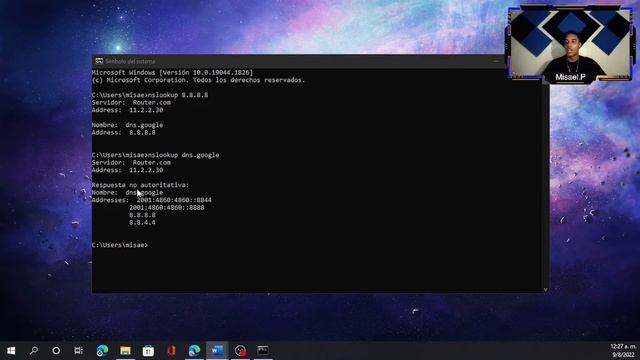Click scrollbar down arrow in Command Prompt

[545, 289]
